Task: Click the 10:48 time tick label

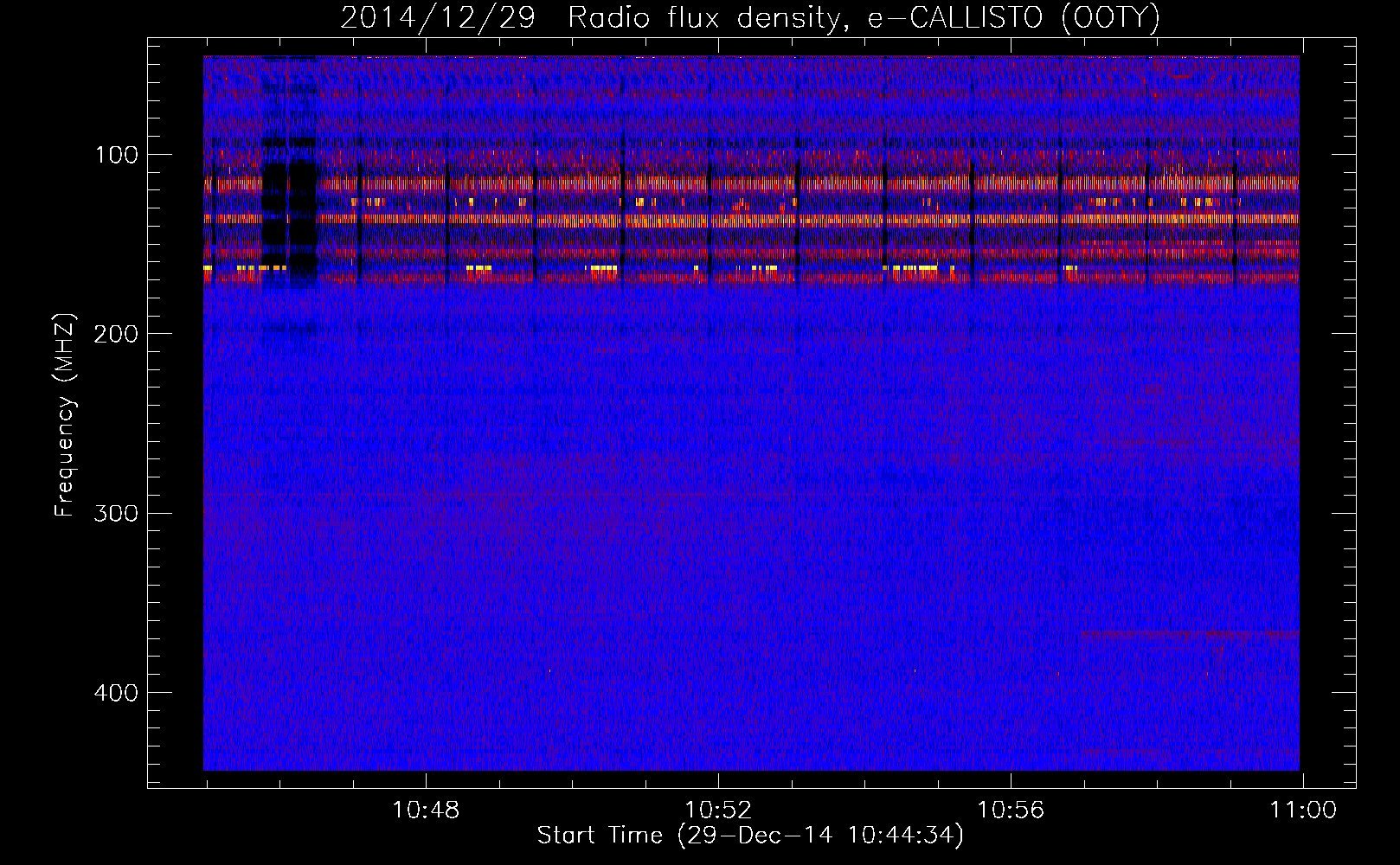Action: pos(426,811)
